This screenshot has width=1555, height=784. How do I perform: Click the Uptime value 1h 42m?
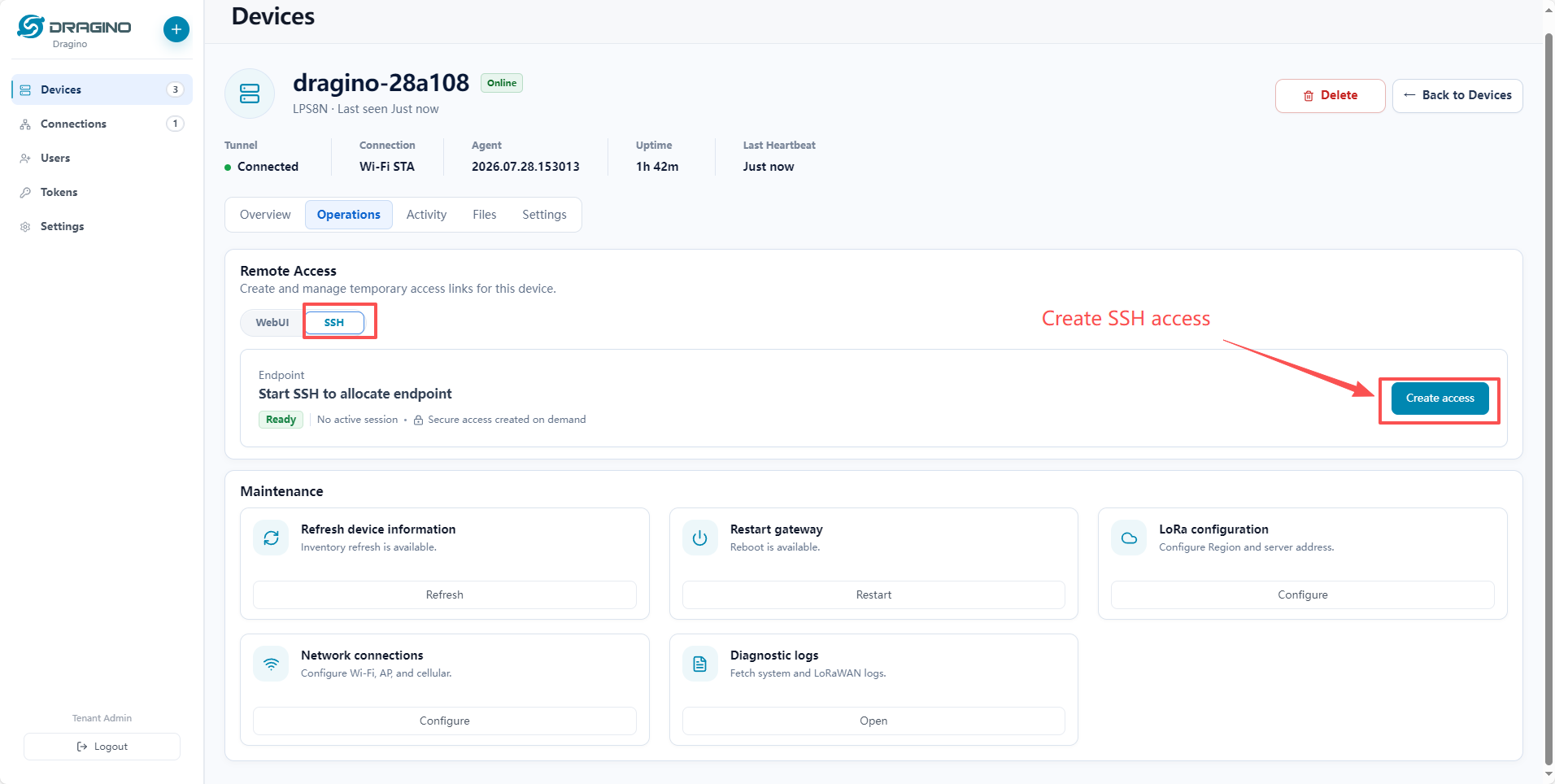point(657,167)
